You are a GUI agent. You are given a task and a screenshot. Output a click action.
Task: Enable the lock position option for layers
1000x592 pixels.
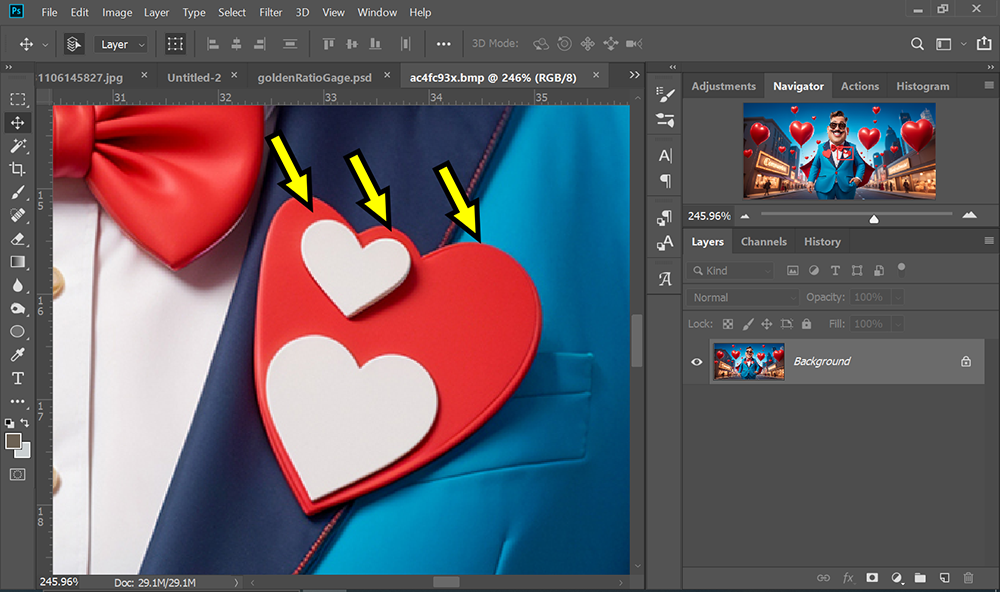pos(766,324)
